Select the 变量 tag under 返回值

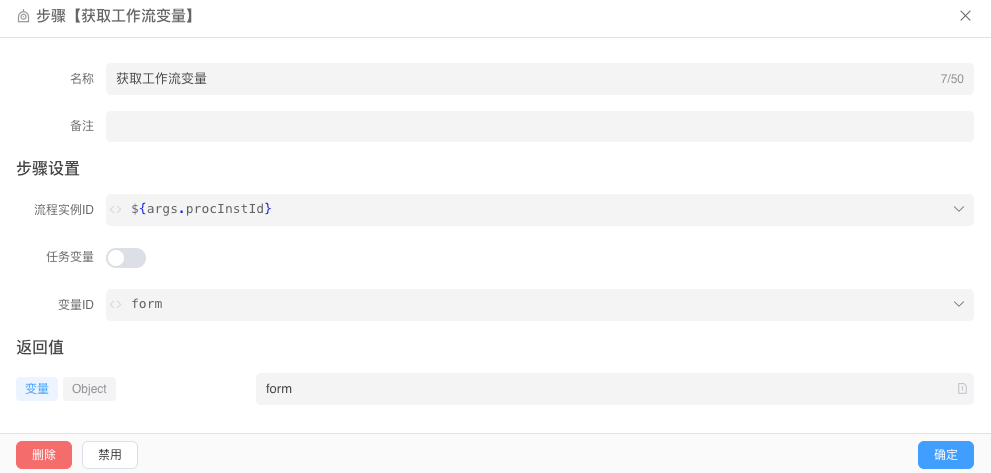(37, 389)
